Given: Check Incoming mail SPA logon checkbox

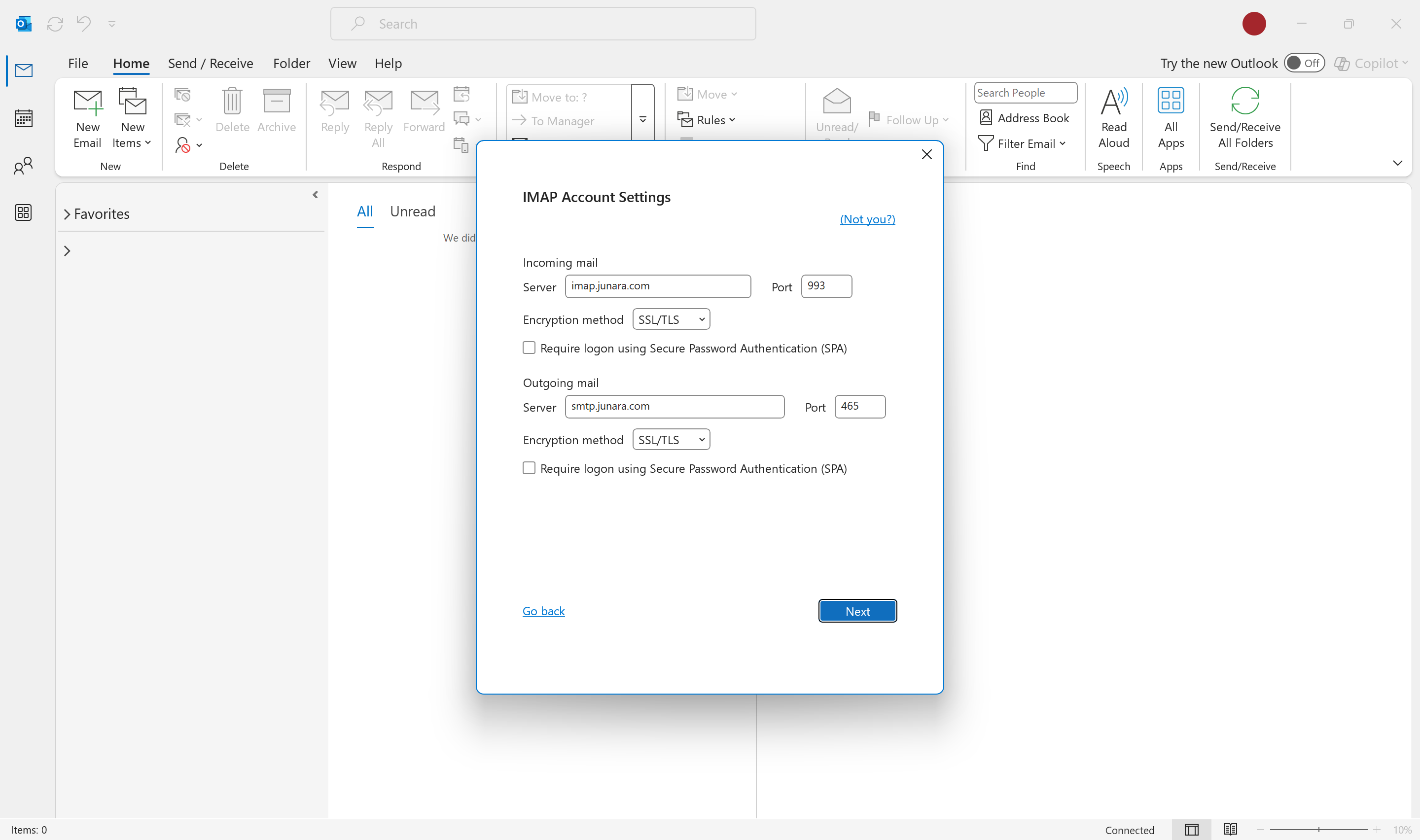Looking at the screenshot, I should coord(529,348).
